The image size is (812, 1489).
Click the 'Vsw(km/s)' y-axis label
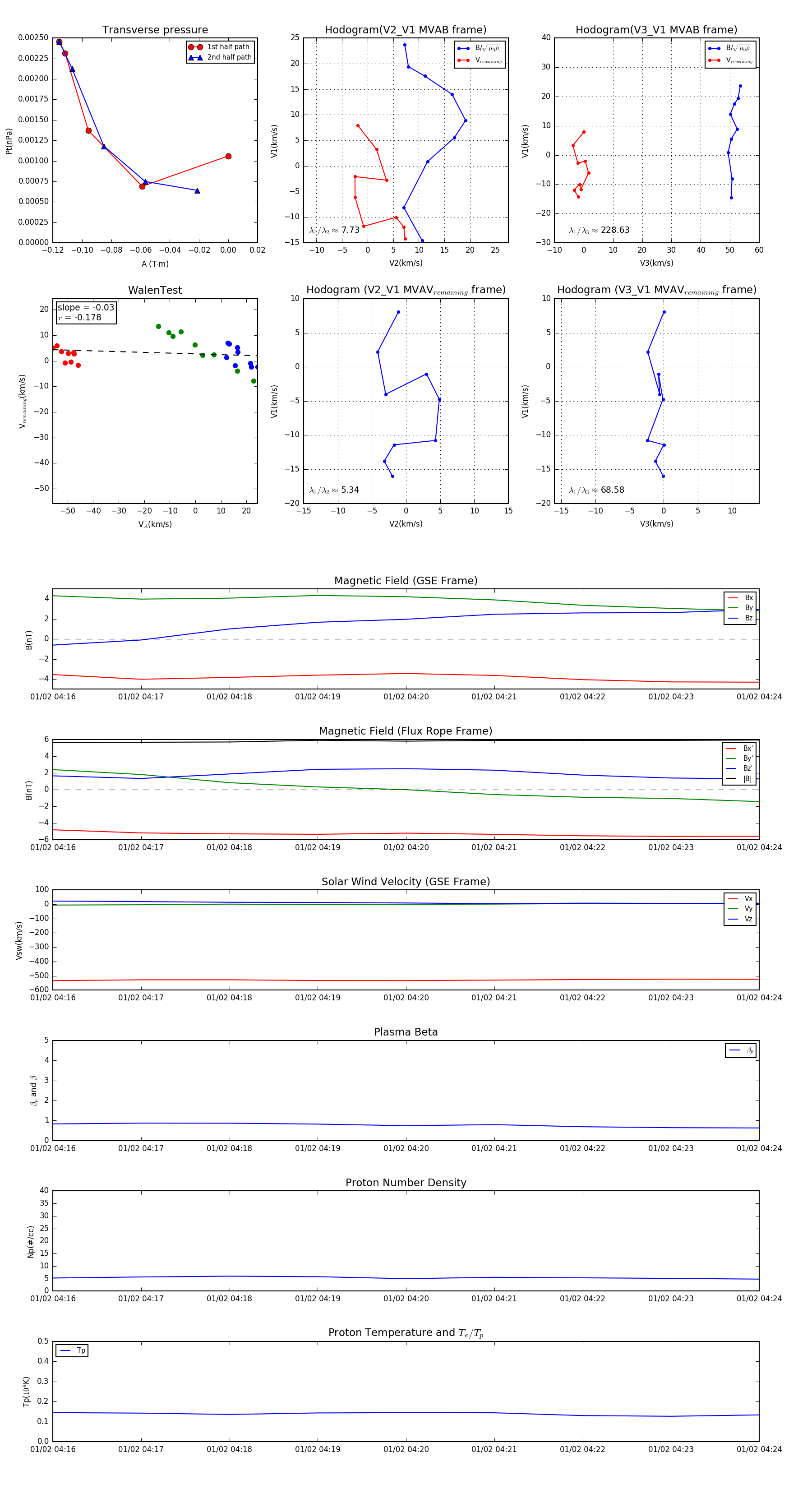tap(19, 941)
